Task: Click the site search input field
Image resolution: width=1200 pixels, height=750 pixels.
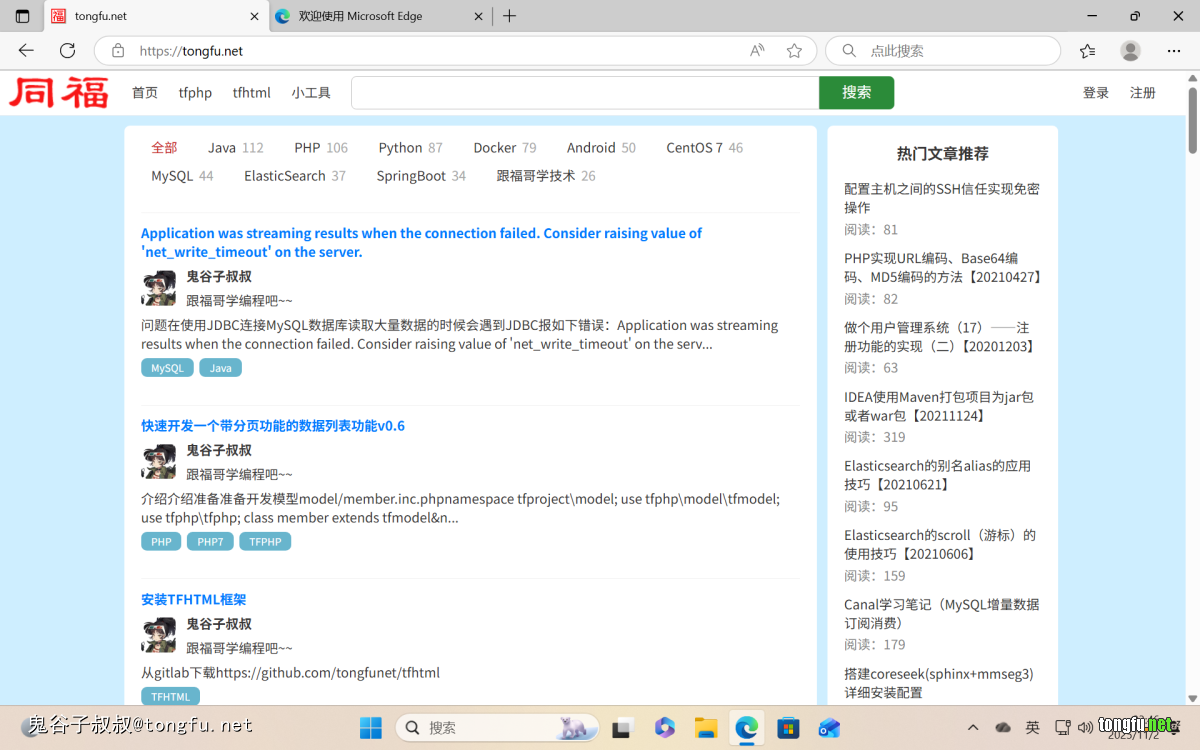Action: 584,93
